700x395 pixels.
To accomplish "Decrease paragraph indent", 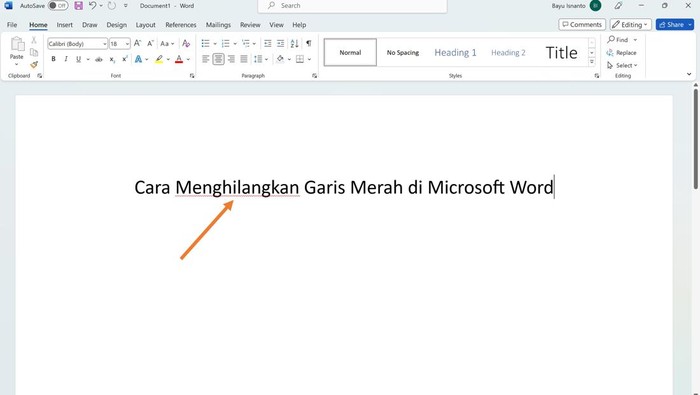I will click(x=267, y=43).
